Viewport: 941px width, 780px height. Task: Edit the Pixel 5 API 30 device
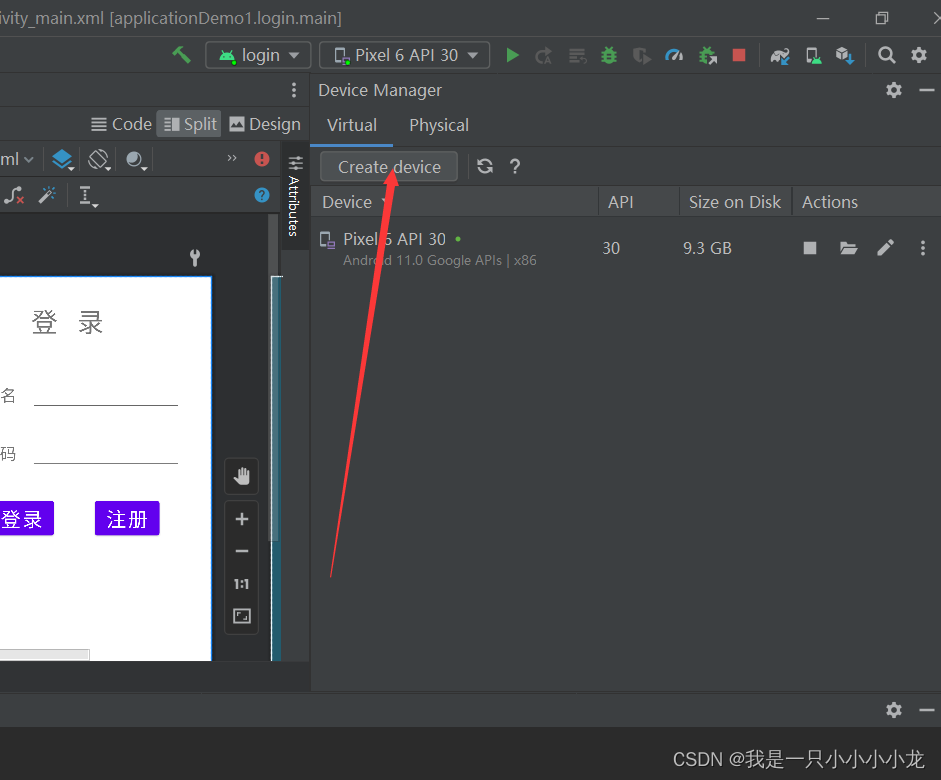(885, 248)
